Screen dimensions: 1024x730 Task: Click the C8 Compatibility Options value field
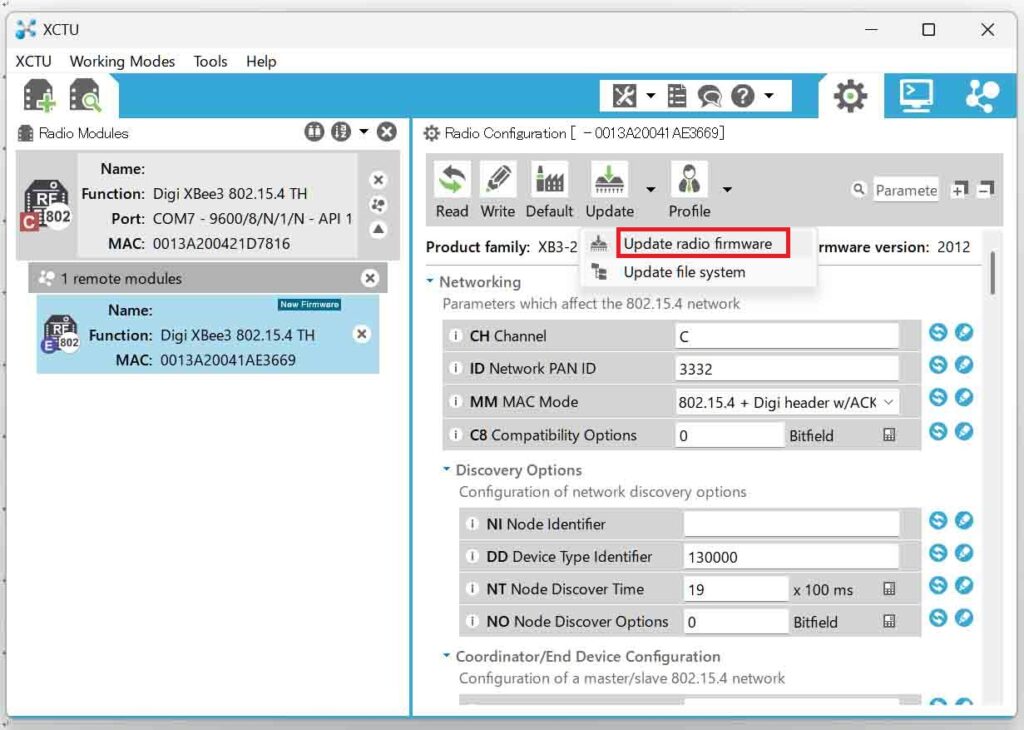point(729,435)
